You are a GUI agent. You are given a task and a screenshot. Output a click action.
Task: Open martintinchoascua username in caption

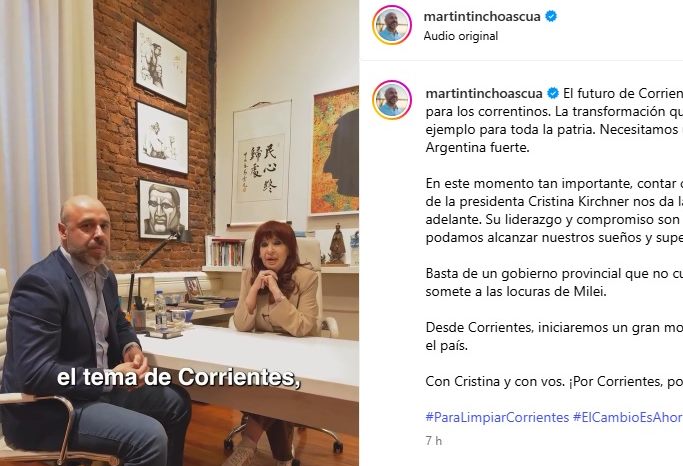[x=484, y=94]
